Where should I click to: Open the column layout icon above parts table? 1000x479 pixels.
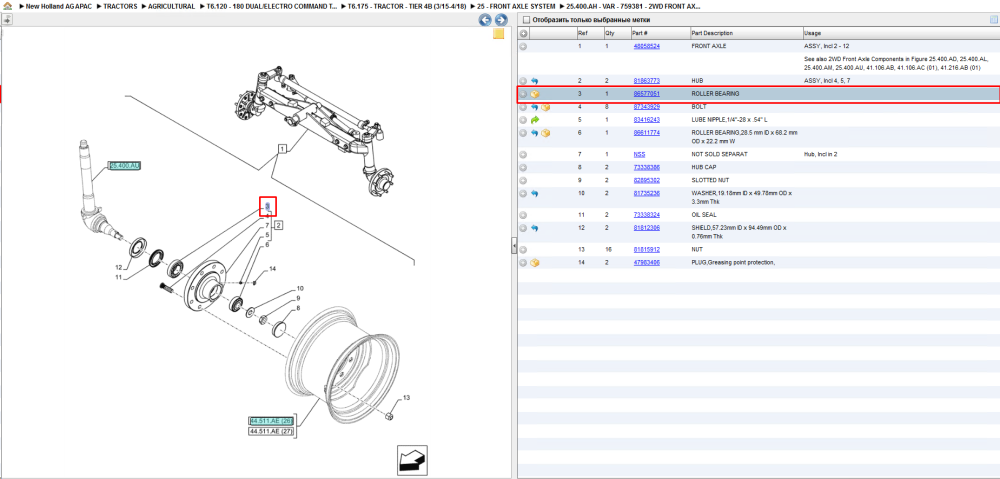click(993, 20)
